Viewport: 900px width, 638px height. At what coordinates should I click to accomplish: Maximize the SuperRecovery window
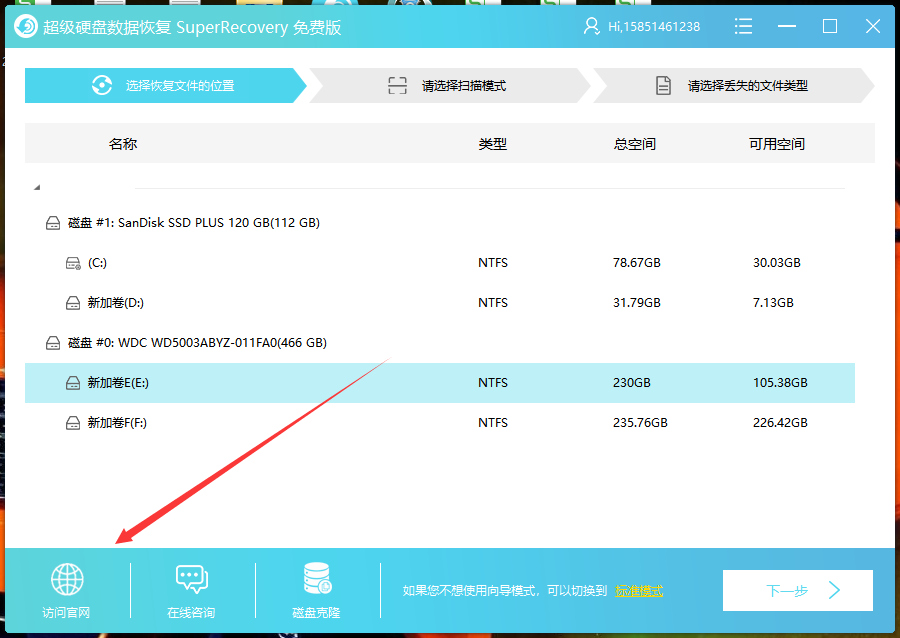pos(829,26)
